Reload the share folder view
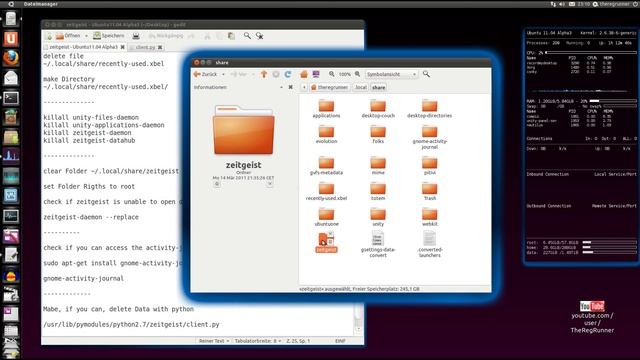 click(288, 74)
